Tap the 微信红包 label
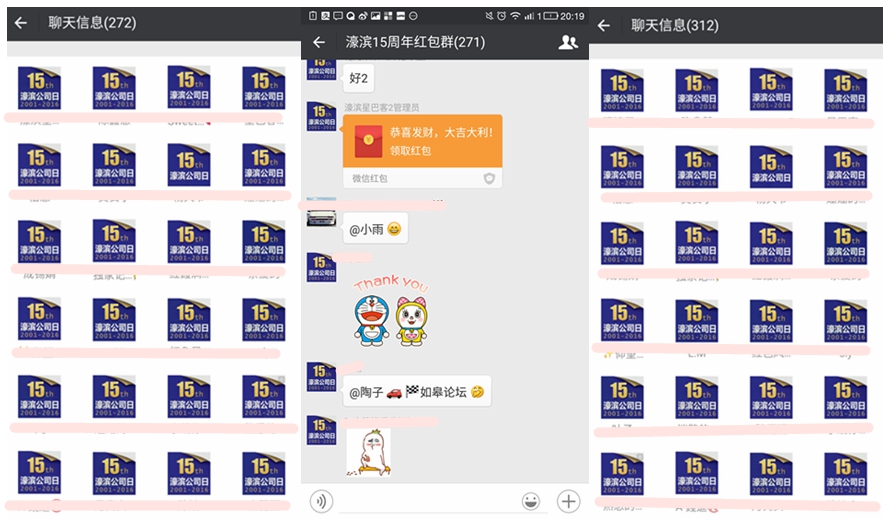This screenshot has height=526, width=891. 370,178
